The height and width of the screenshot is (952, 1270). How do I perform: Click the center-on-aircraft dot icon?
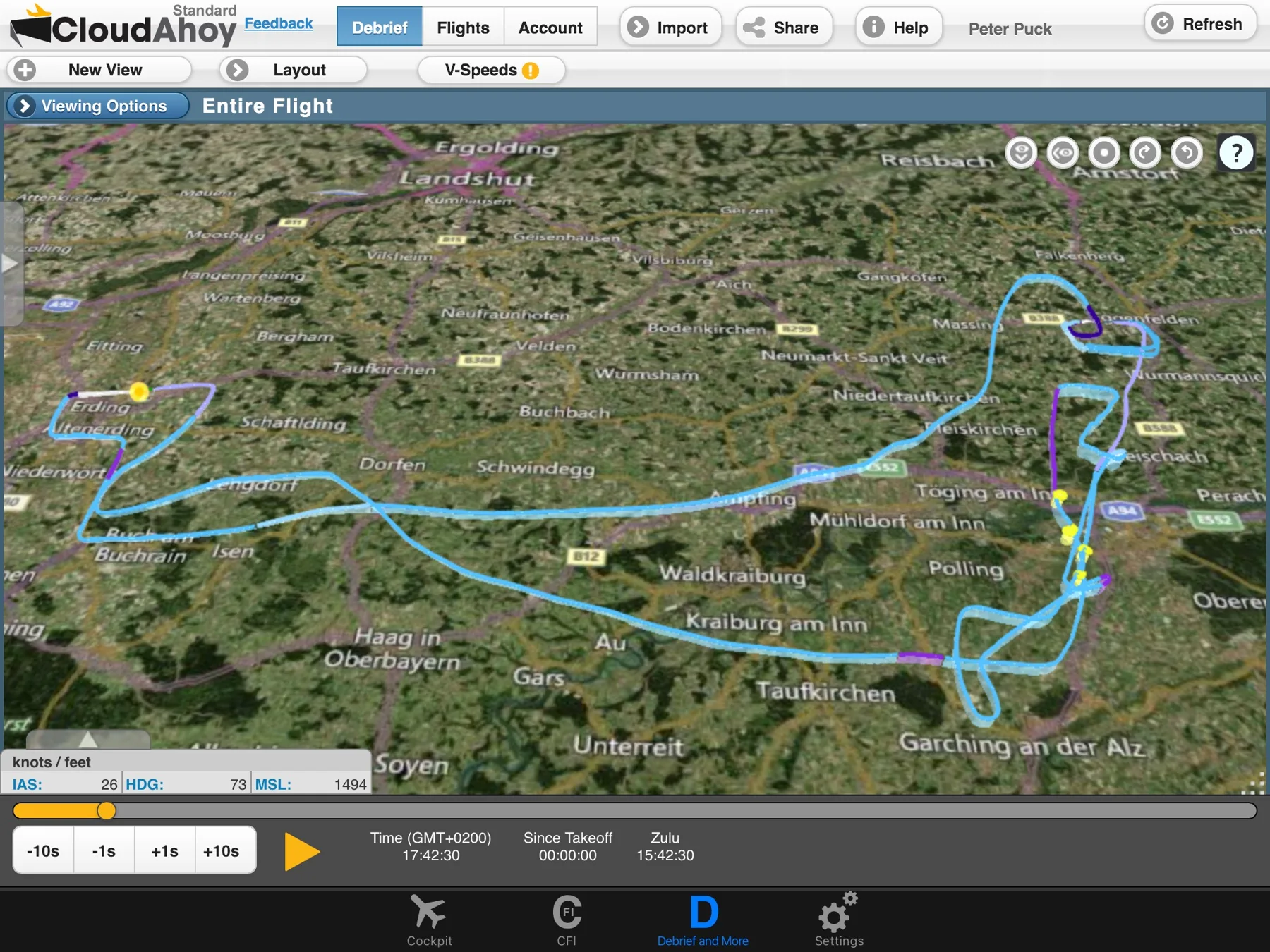pyautogui.click(x=1104, y=152)
